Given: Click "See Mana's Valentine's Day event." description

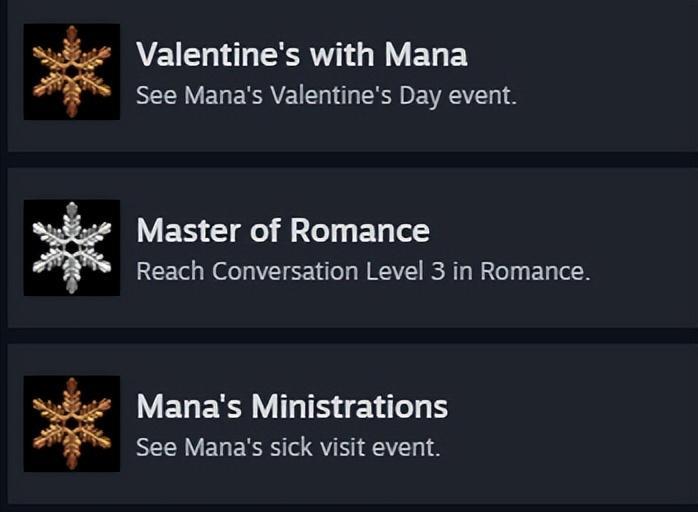Looking at the screenshot, I should pos(326,98).
